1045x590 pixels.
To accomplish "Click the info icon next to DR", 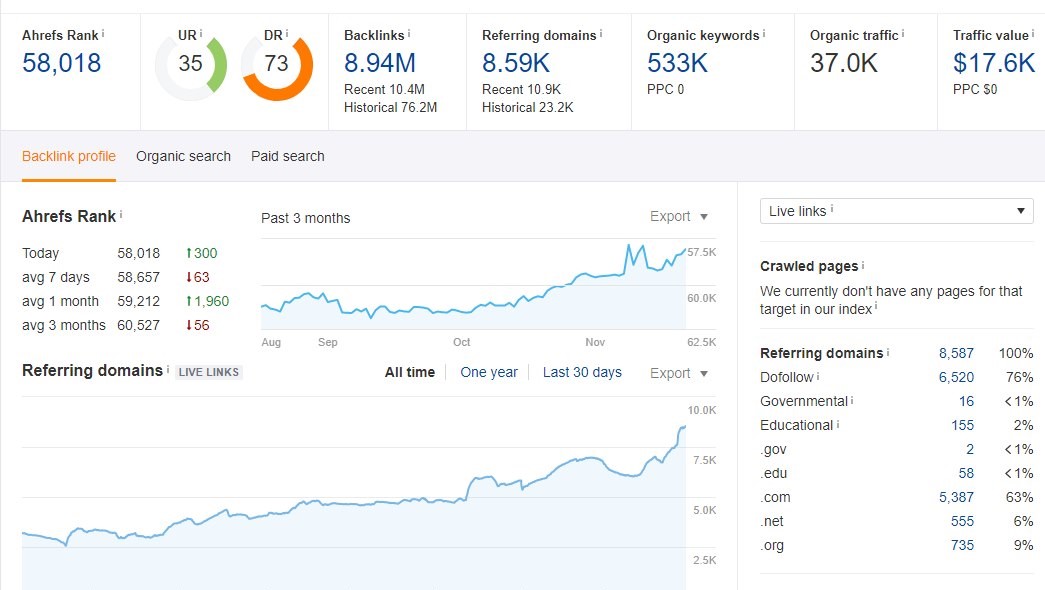I will pyautogui.click(x=288, y=34).
